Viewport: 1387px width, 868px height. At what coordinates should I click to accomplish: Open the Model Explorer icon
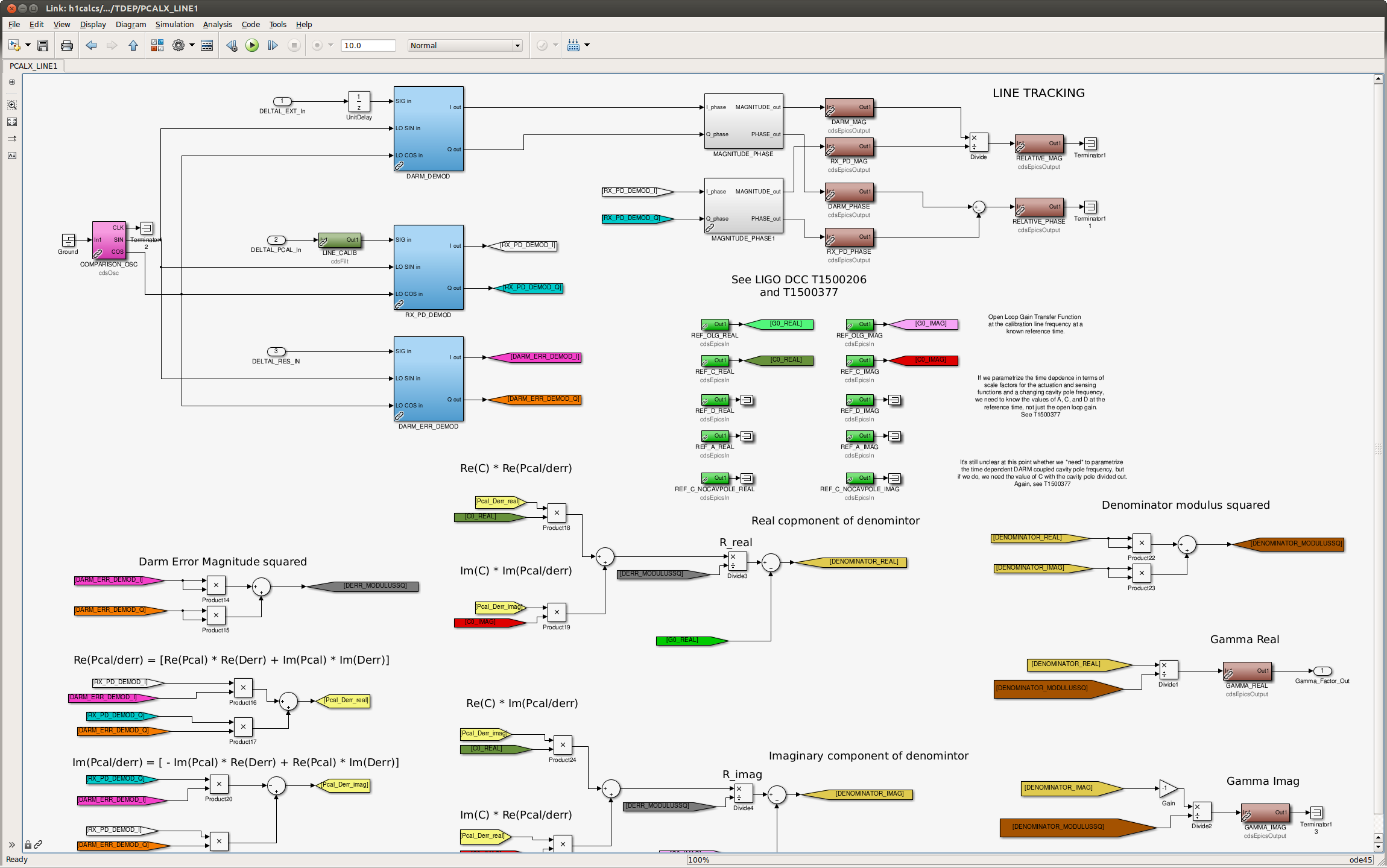click(207, 45)
